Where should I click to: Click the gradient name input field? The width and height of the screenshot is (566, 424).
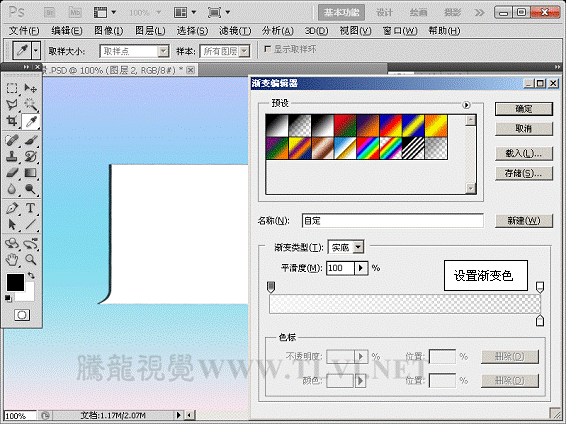(x=392, y=220)
